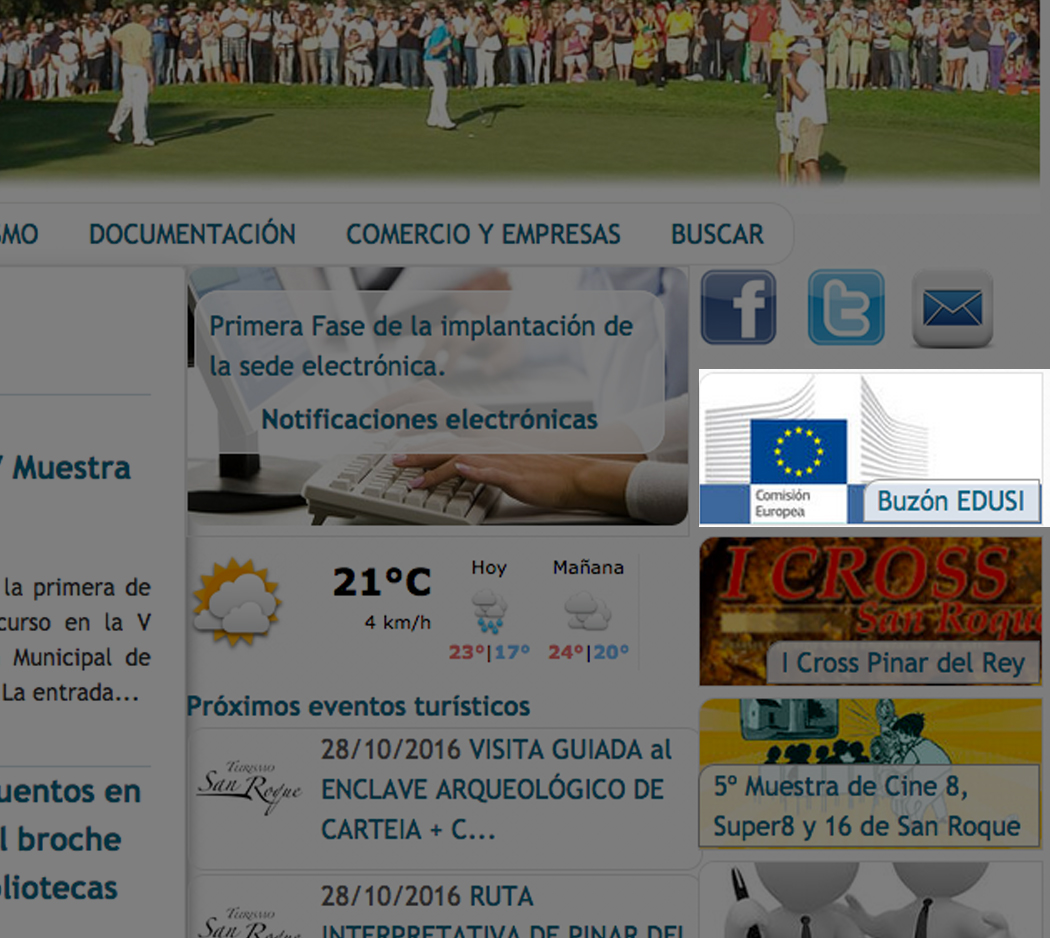The height and width of the screenshot is (938, 1050).
Task: Open the Visita Guiada Carteia event
Action: (x=496, y=789)
